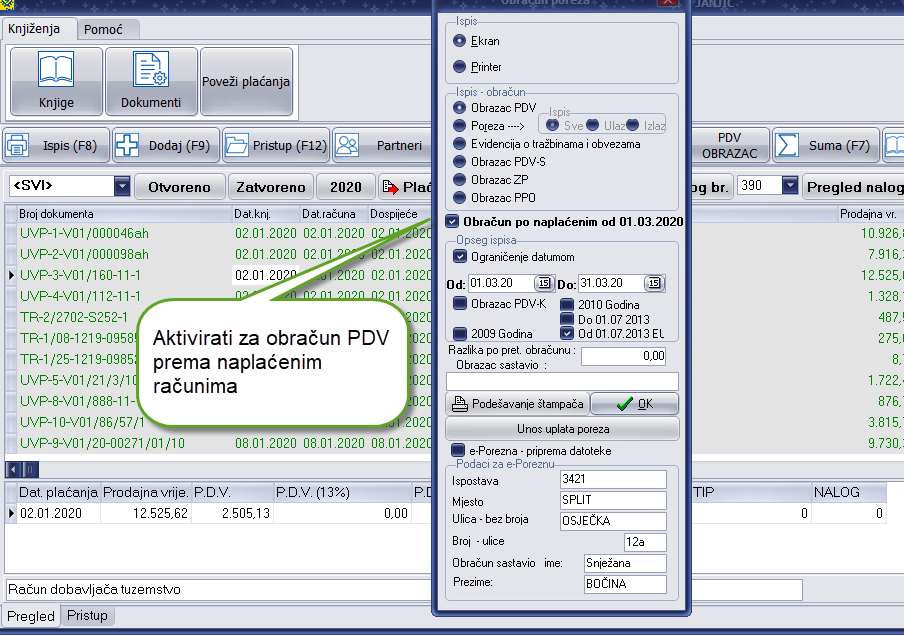Toggle Obračun po naplaćenom checkbox
904x635 pixels.
[x=453, y=221]
